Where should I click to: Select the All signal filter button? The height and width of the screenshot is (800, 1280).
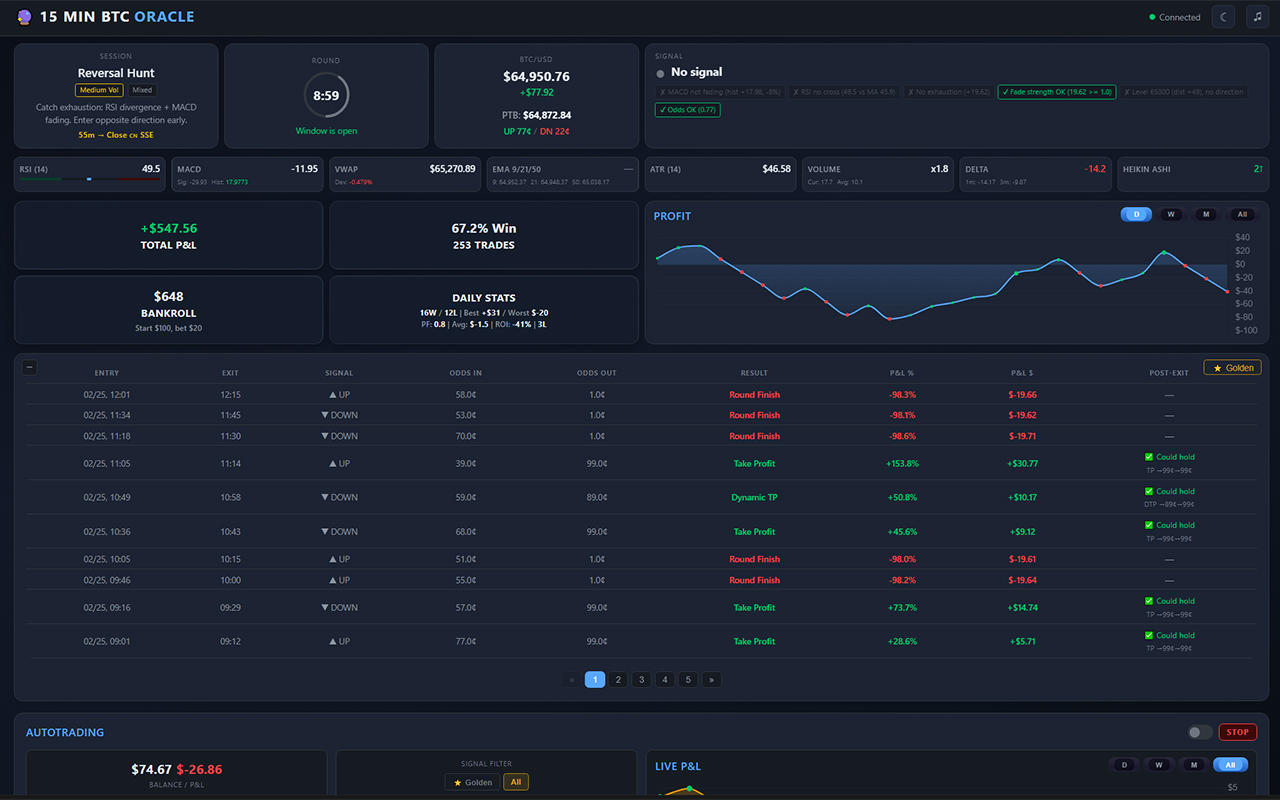pyautogui.click(x=515, y=782)
